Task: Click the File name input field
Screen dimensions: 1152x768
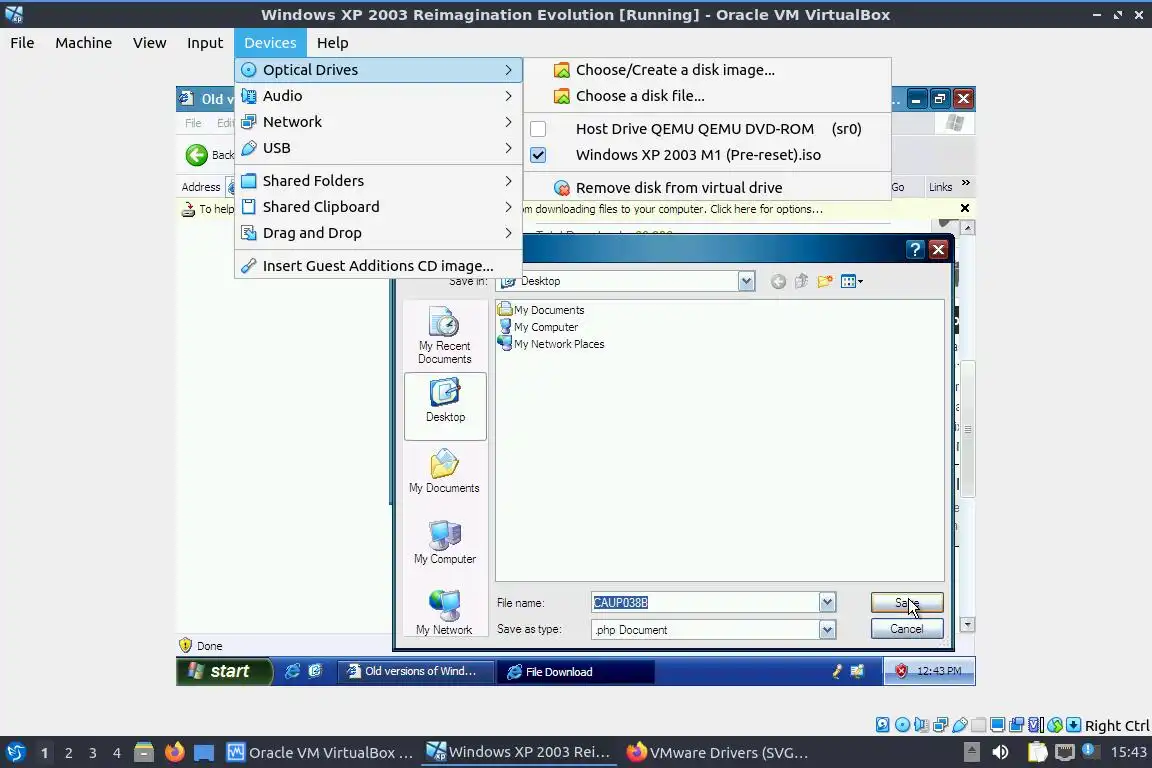Action: coord(705,603)
